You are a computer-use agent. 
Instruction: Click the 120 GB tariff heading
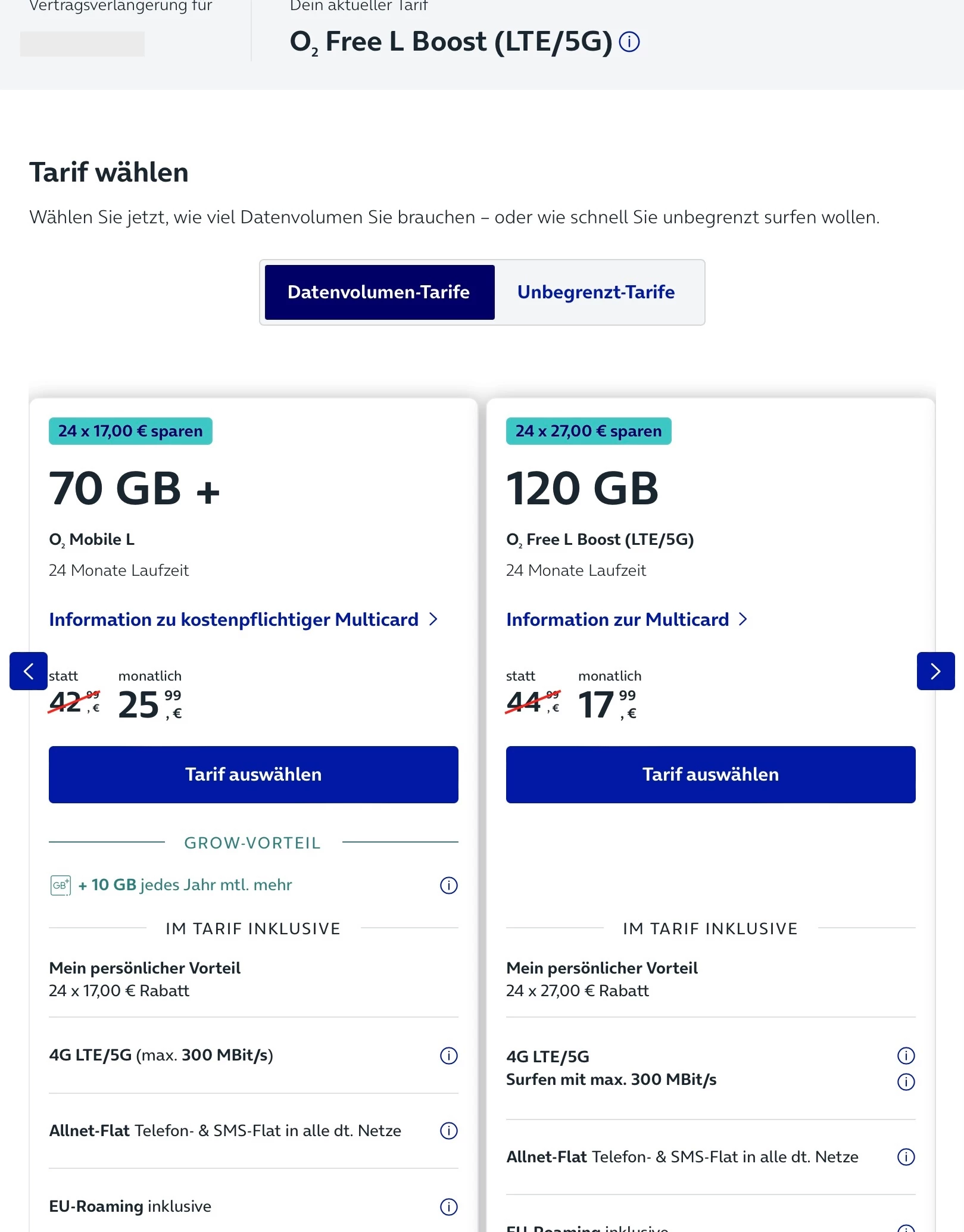click(x=582, y=489)
